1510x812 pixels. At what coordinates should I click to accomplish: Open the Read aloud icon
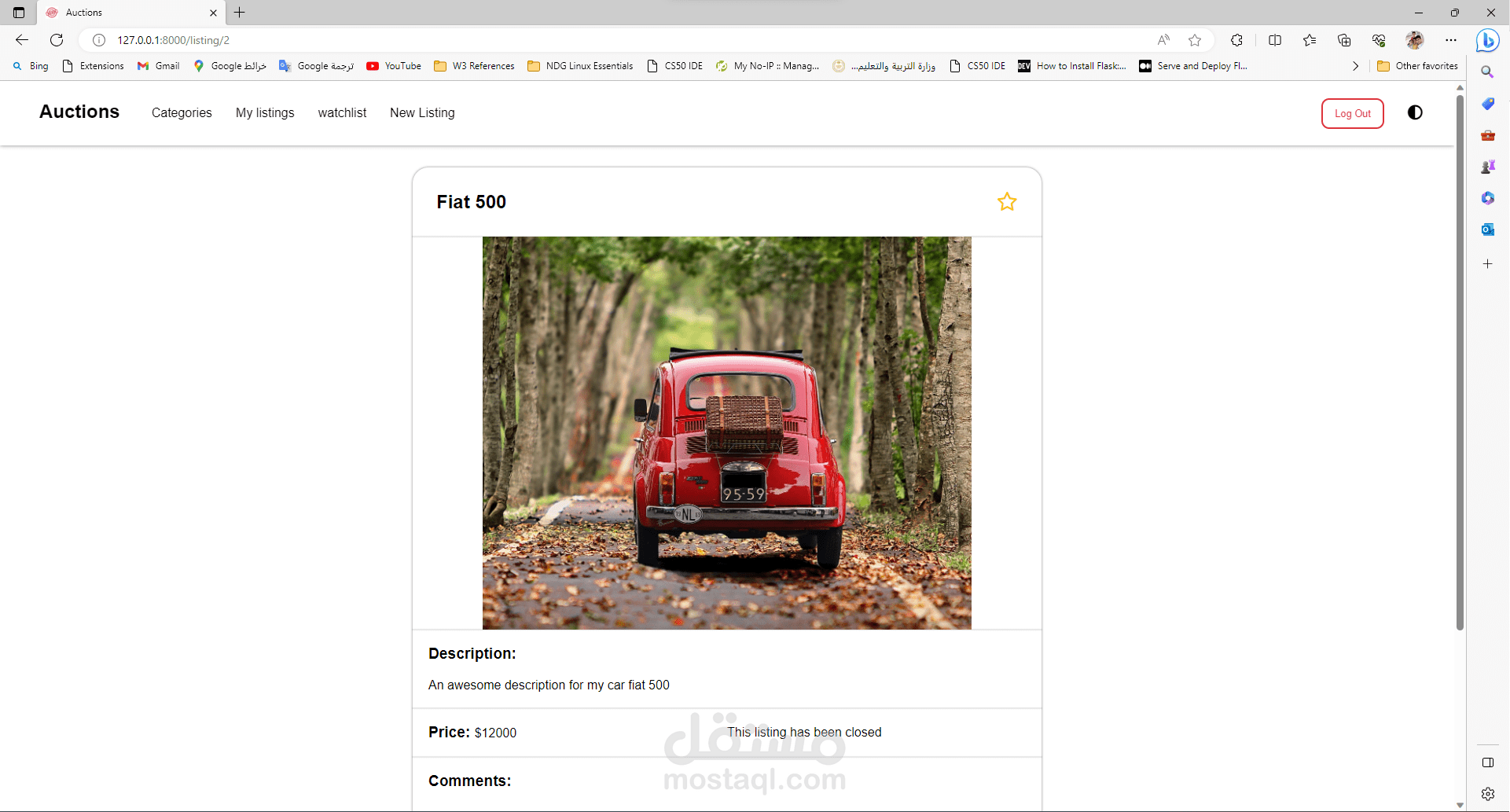tap(1163, 40)
